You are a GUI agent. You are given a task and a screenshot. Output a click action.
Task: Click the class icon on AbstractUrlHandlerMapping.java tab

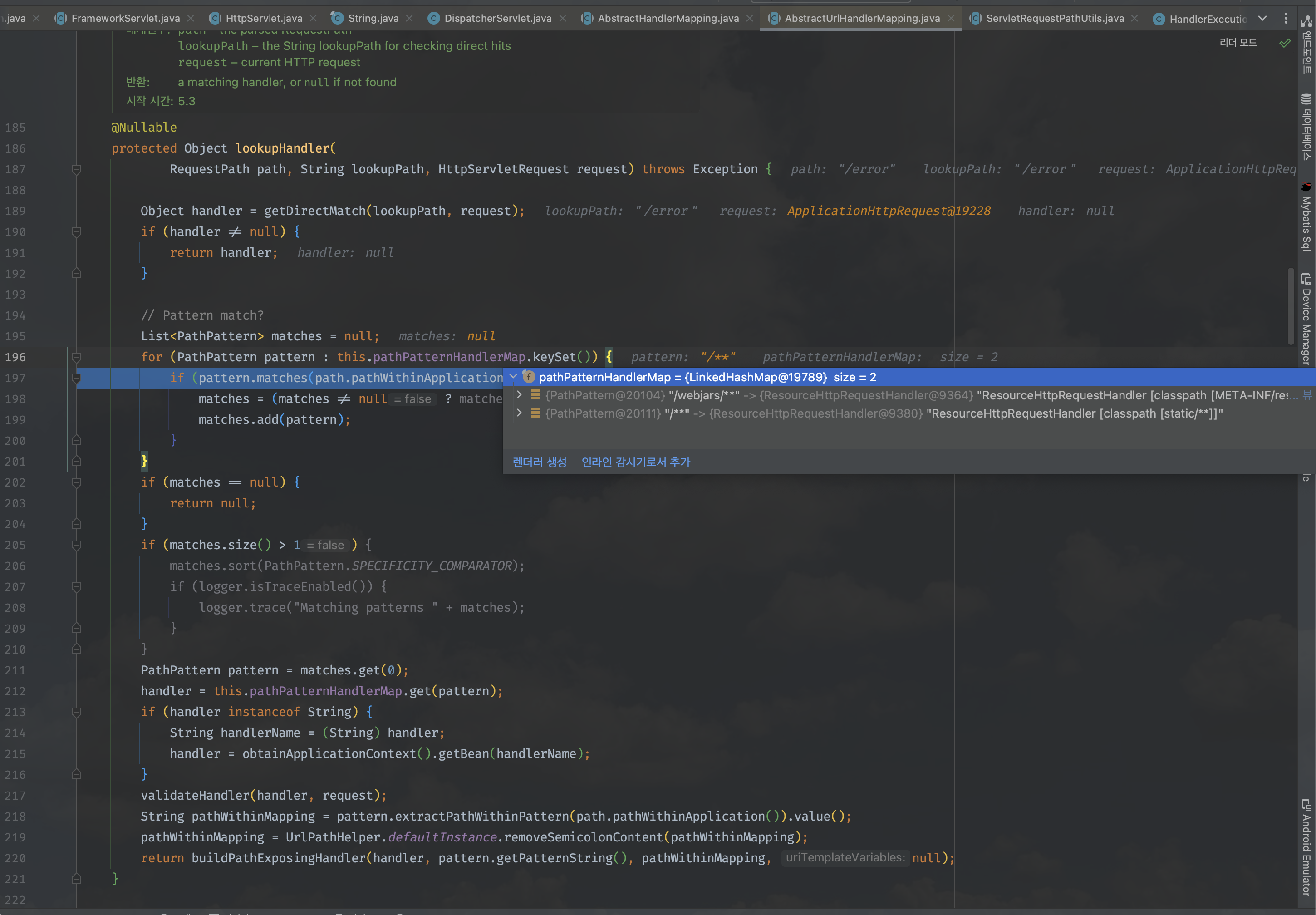click(774, 18)
